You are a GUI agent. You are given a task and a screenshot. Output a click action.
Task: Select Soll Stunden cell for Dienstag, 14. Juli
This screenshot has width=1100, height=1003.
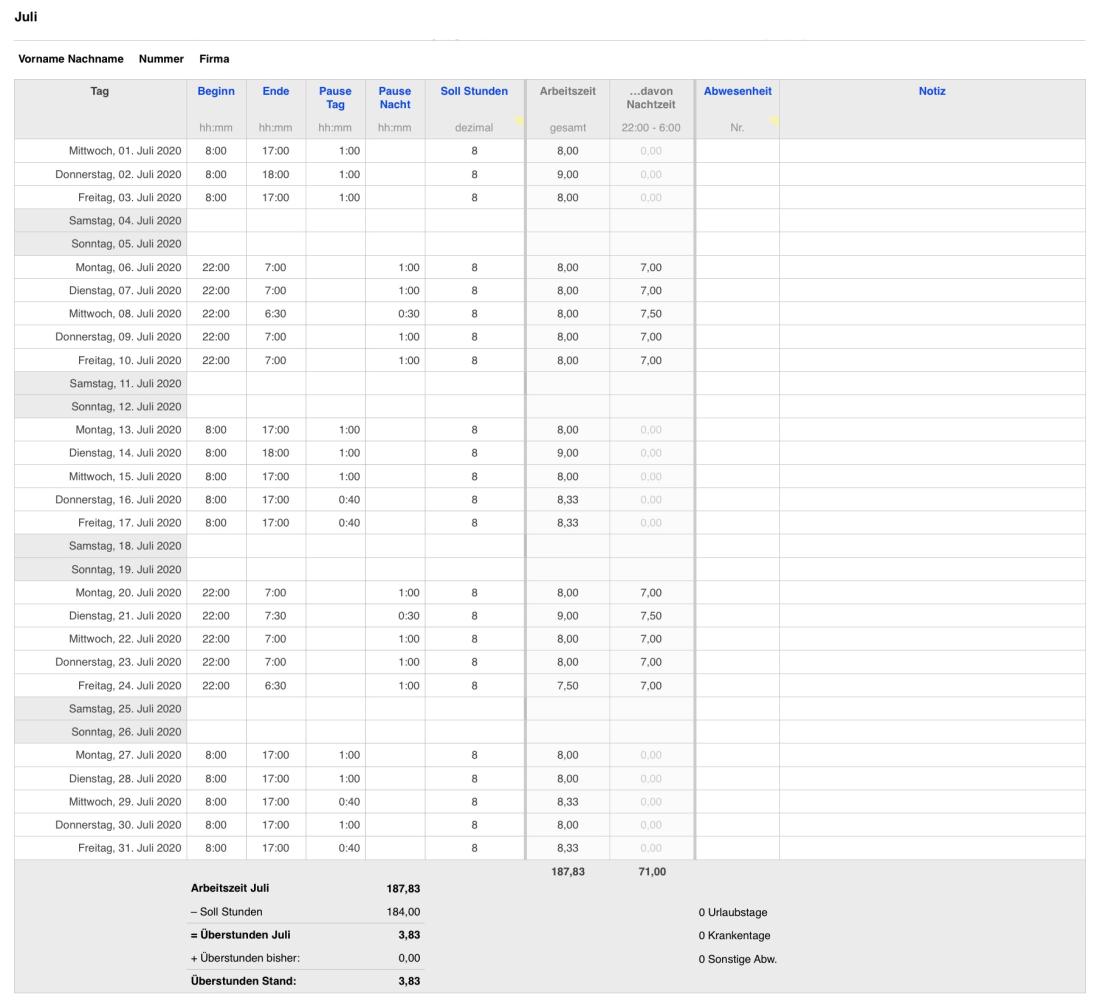(474, 452)
